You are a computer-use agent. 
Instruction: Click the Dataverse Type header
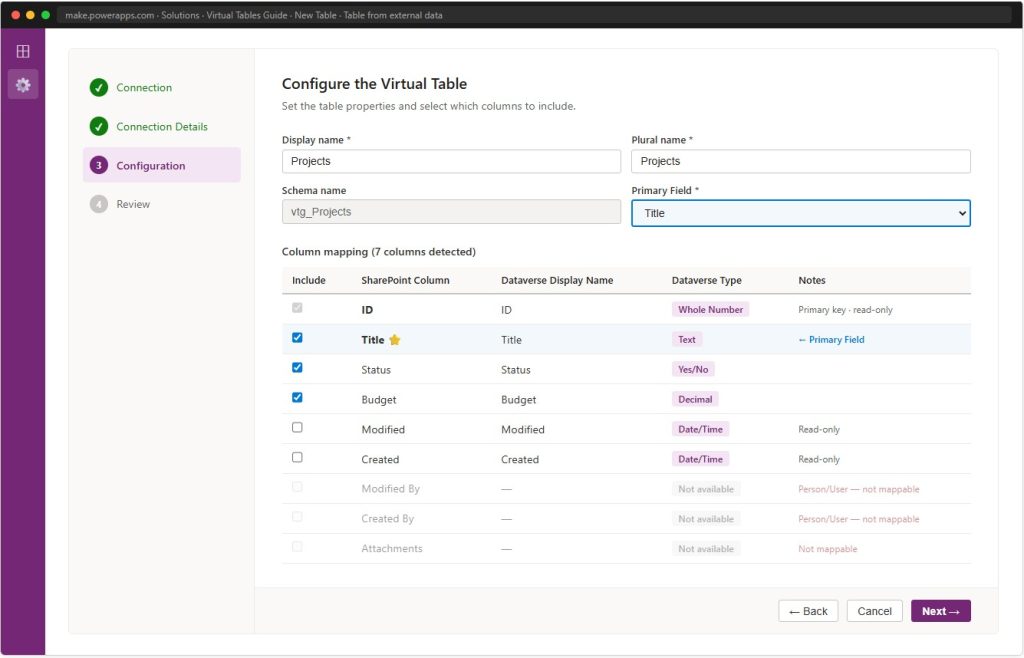tap(707, 280)
